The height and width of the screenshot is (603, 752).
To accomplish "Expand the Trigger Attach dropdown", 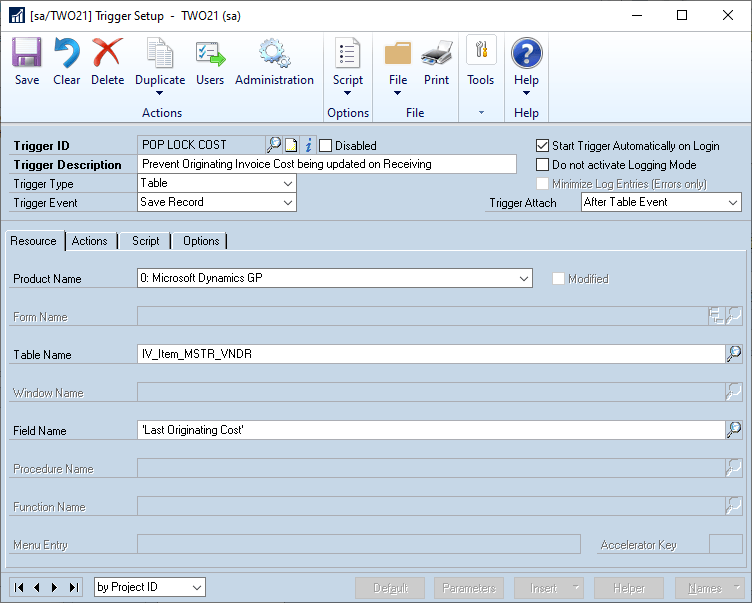I will coord(661,202).
